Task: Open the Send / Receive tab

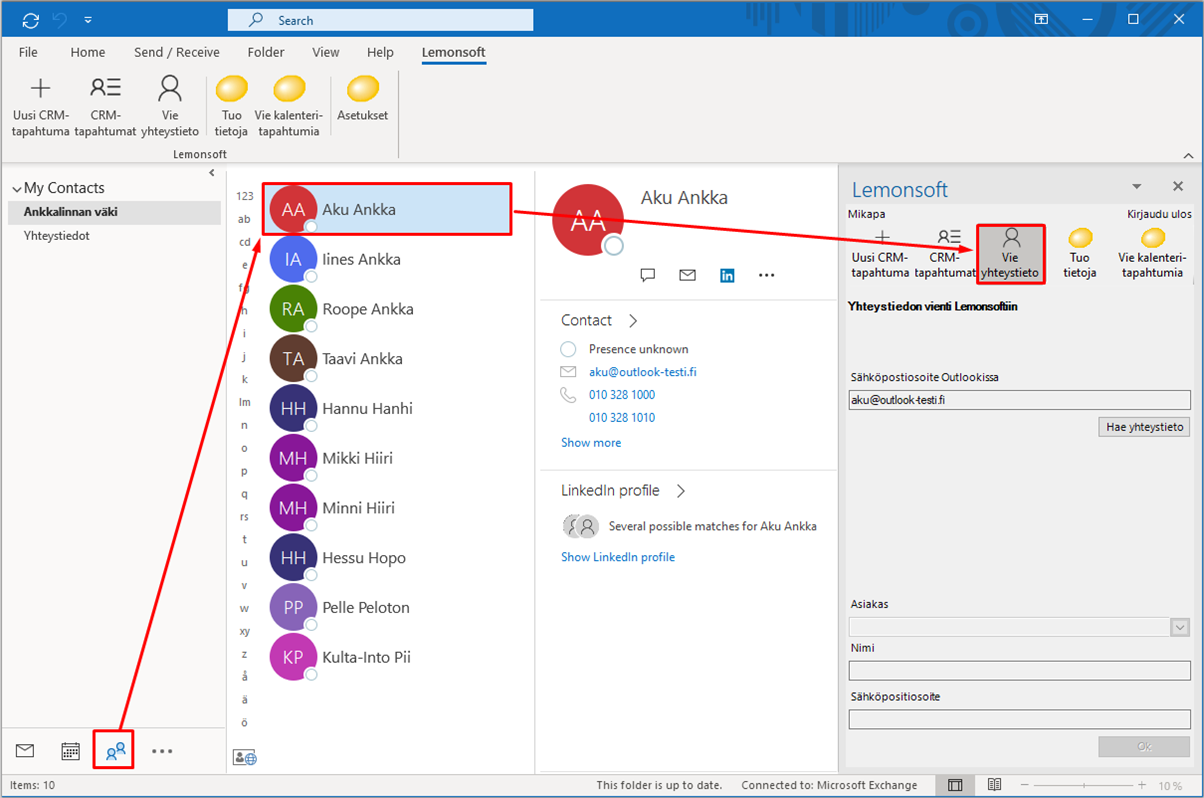Action: [x=177, y=52]
